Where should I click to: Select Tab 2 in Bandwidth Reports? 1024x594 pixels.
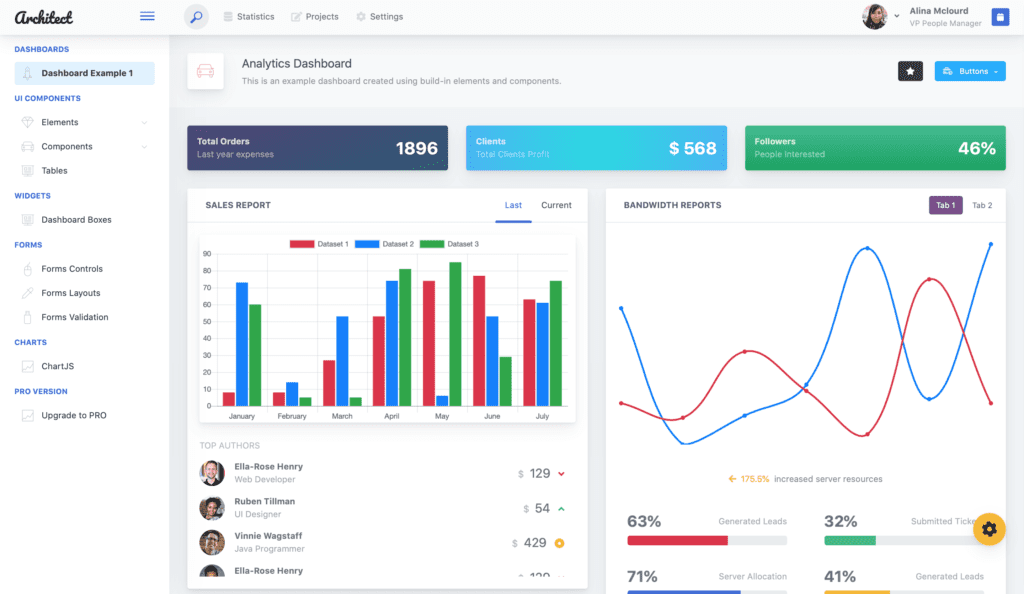click(982, 205)
